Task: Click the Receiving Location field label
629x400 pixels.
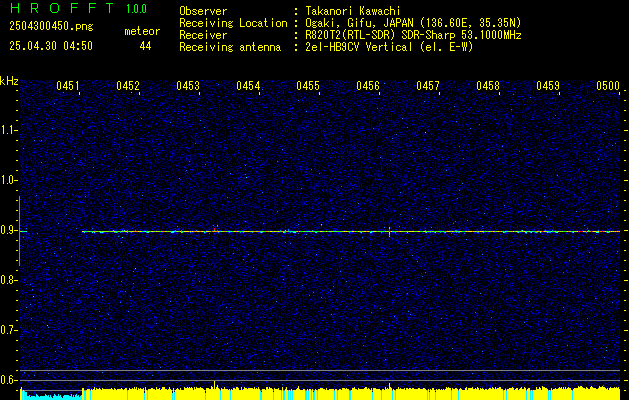Action: pos(233,23)
